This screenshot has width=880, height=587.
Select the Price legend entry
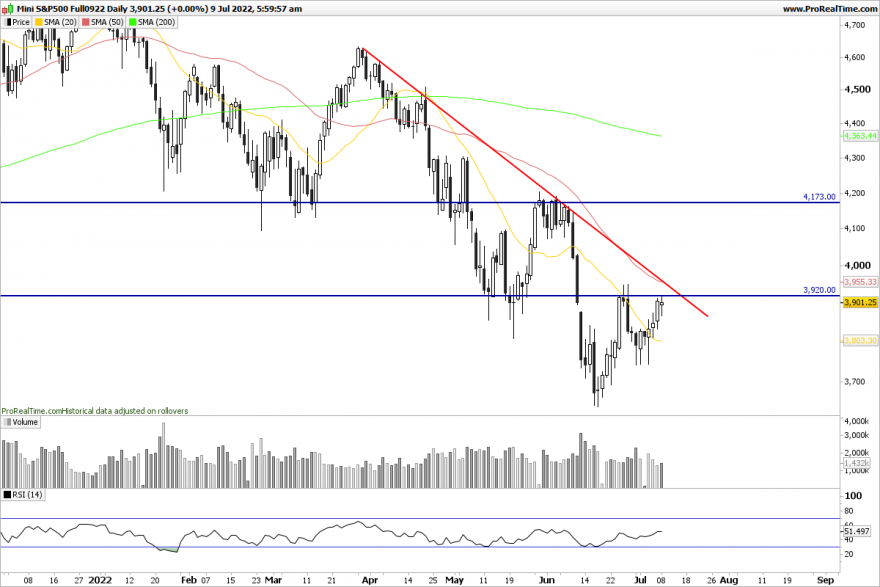click(17, 22)
